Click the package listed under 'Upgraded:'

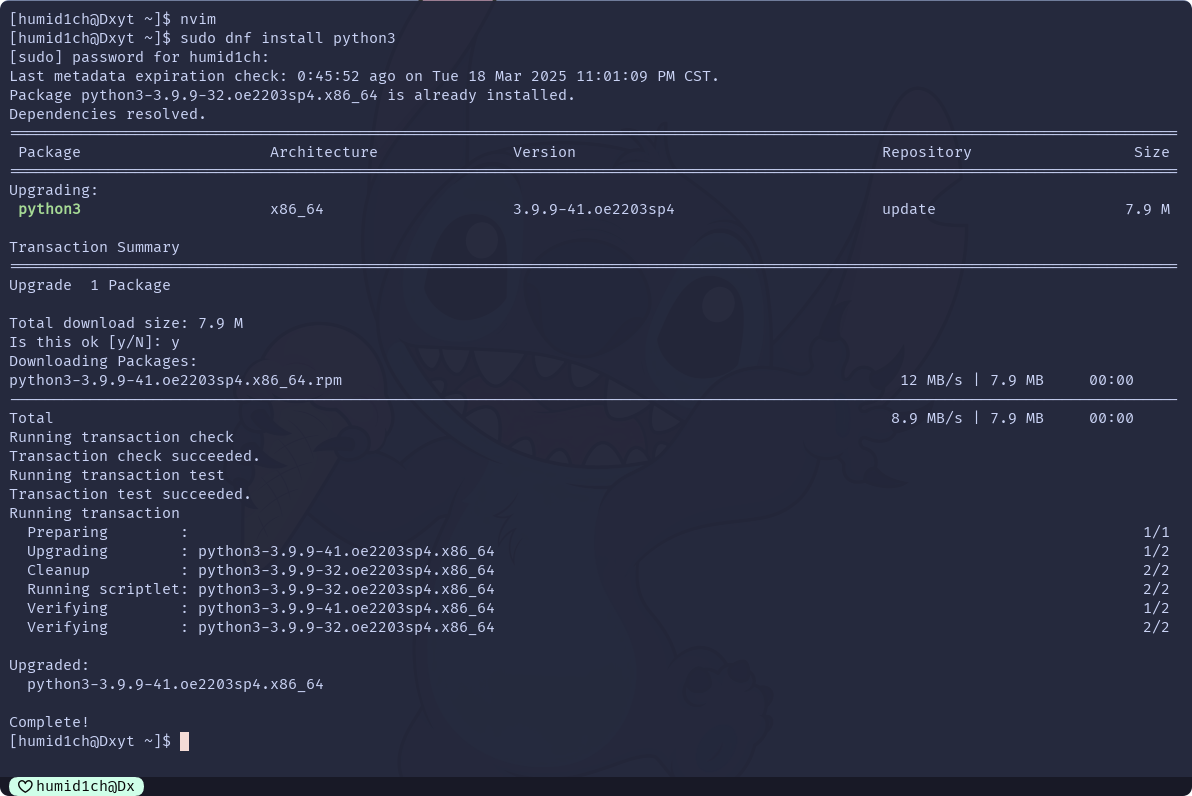click(176, 684)
